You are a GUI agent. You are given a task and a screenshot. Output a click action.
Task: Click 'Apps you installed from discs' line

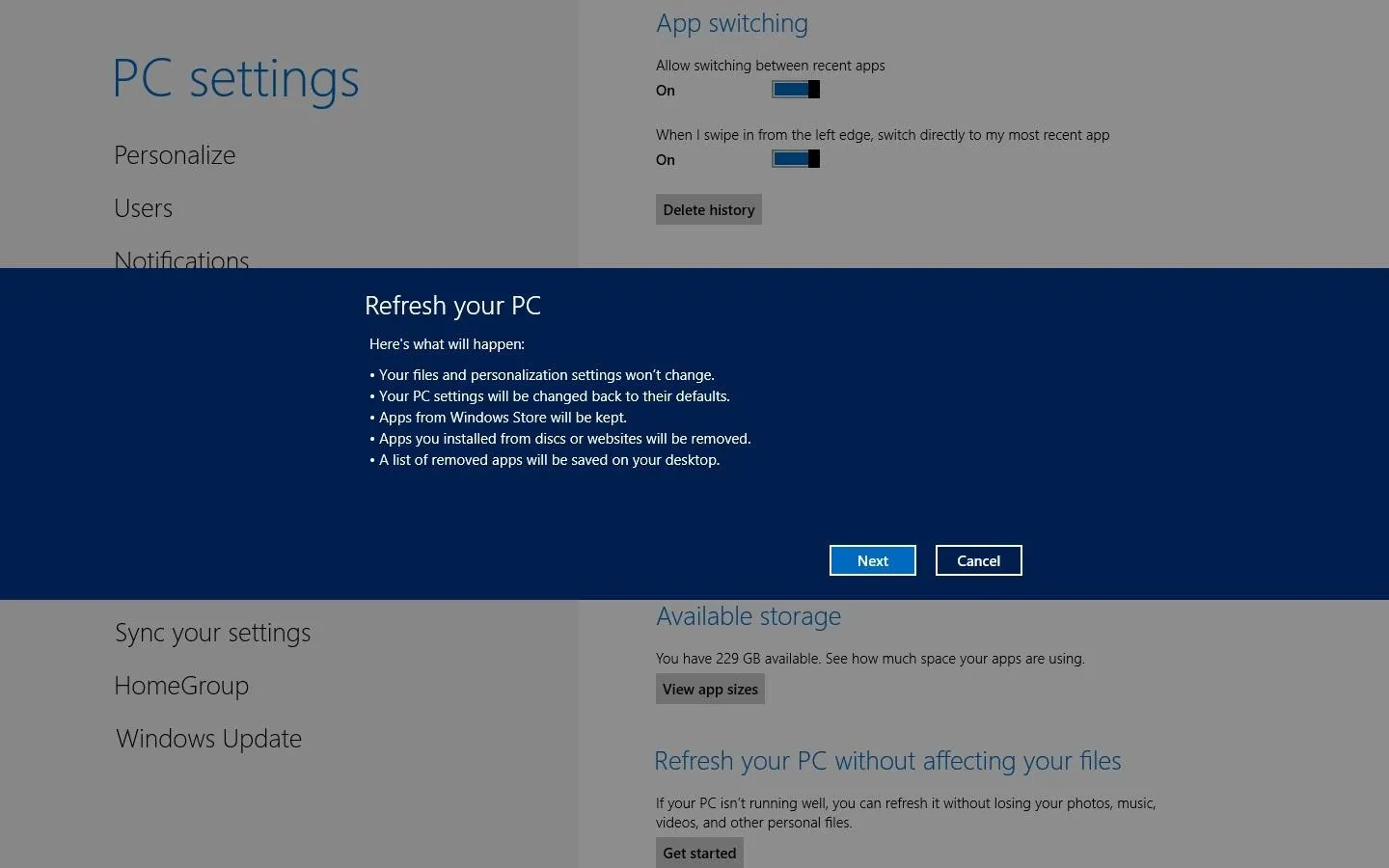click(560, 439)
